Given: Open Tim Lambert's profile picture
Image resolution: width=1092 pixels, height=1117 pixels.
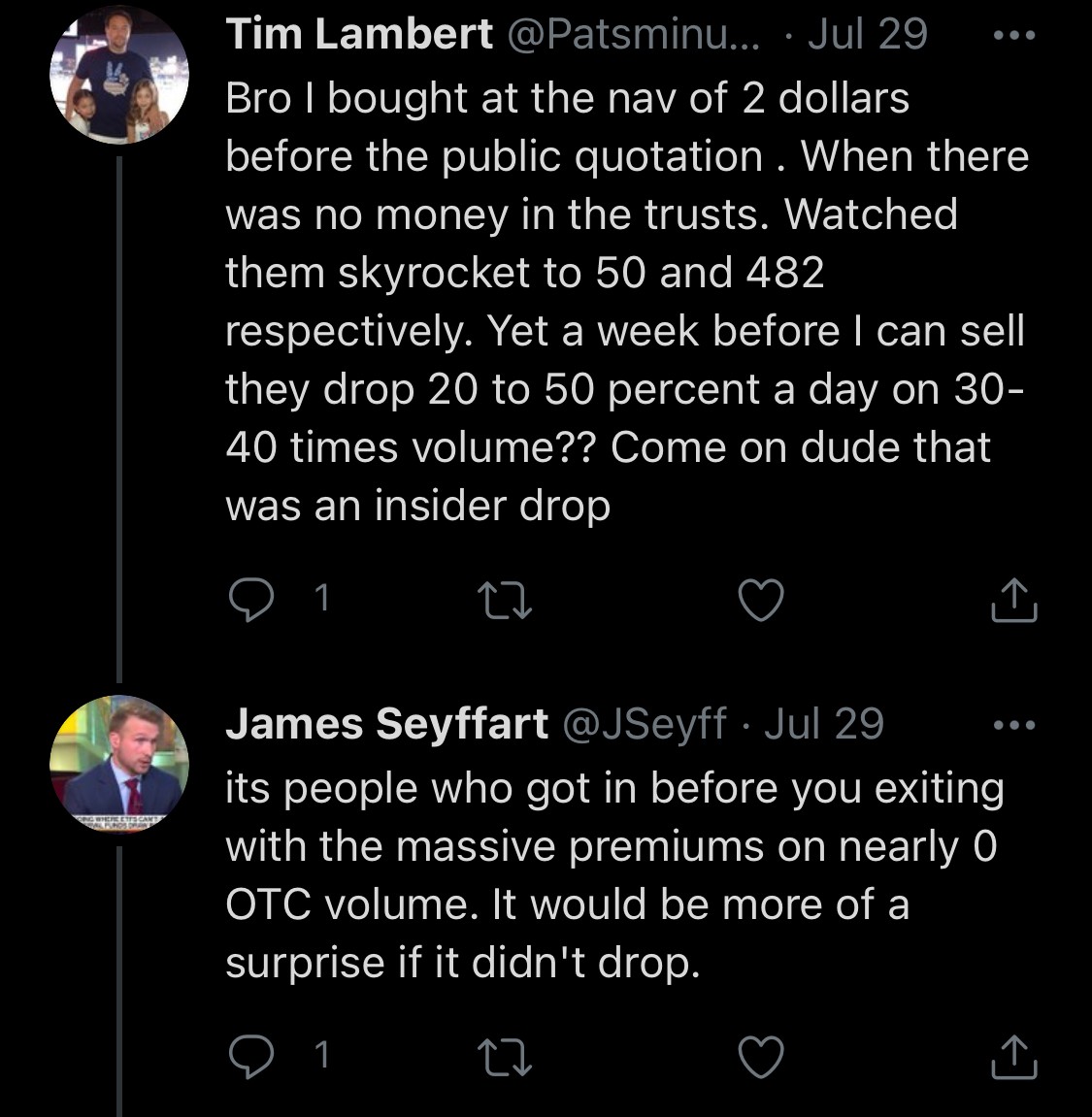Looking at the screenshot, I should point(119,75).
